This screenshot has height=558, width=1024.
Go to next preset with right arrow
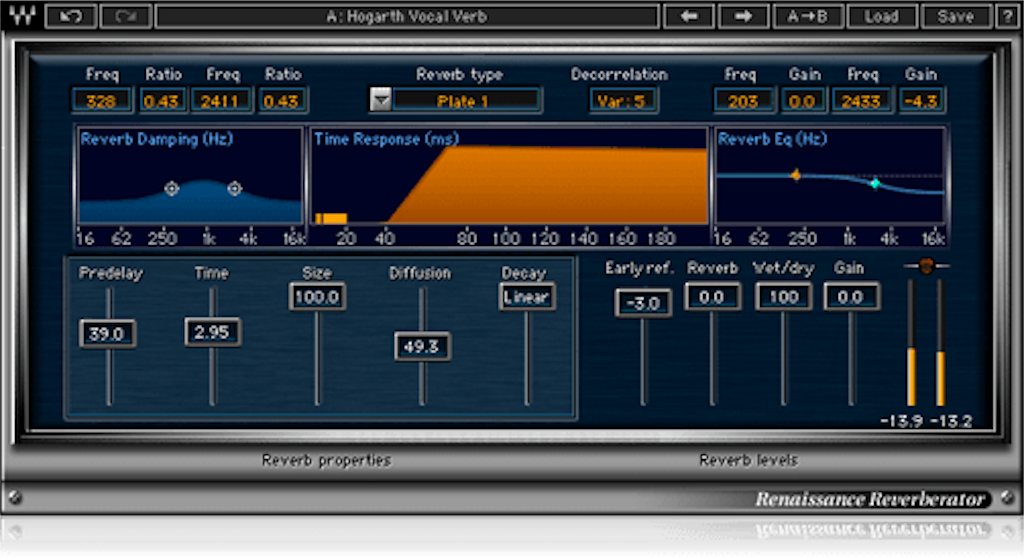(743, 16)
